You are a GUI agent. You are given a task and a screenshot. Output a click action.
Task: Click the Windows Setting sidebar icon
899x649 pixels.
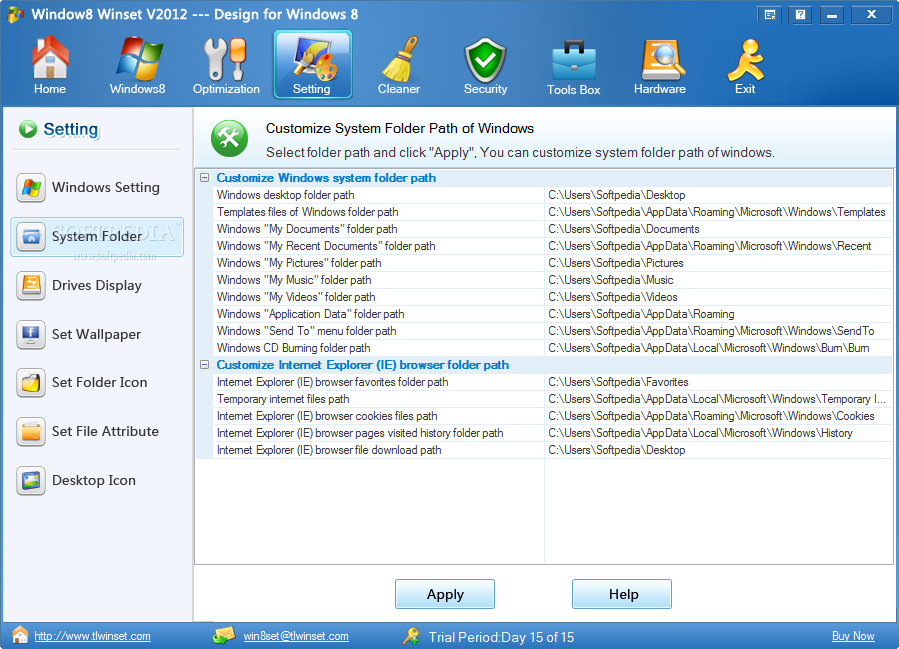tap(31, 187)
